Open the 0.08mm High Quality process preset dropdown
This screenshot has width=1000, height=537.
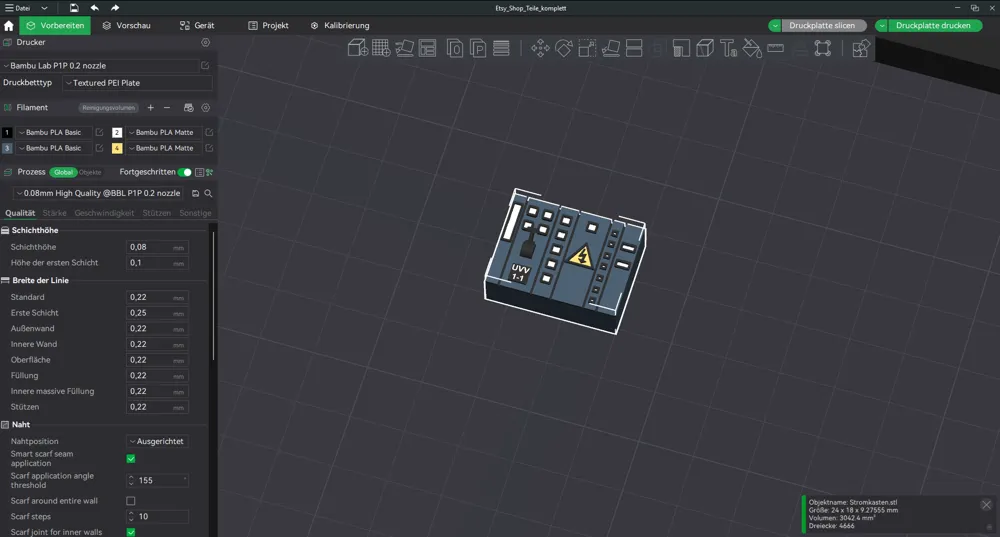pyautogui.click(x=99, y=193)
